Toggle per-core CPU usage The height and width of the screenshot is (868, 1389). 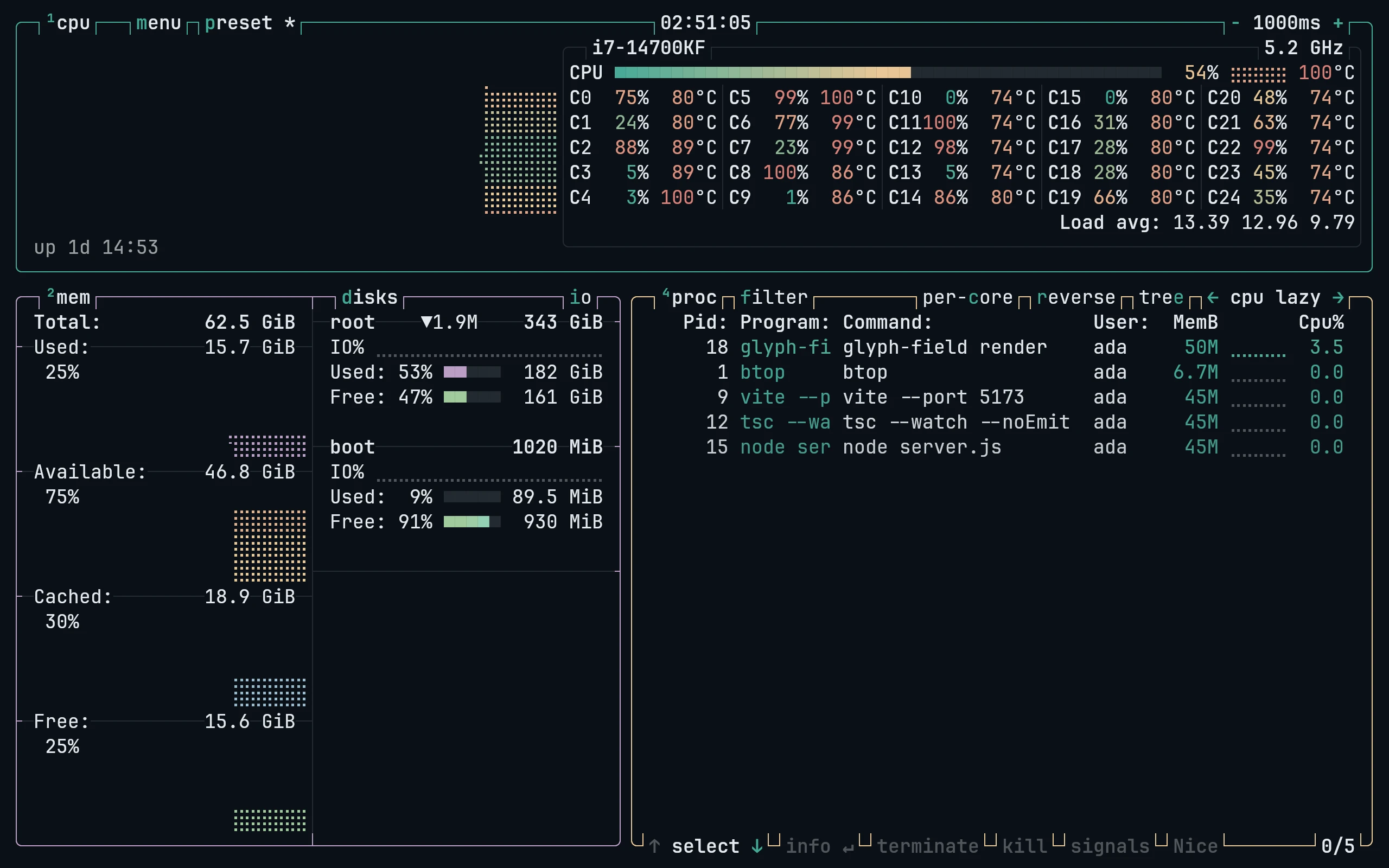point(968,297)
